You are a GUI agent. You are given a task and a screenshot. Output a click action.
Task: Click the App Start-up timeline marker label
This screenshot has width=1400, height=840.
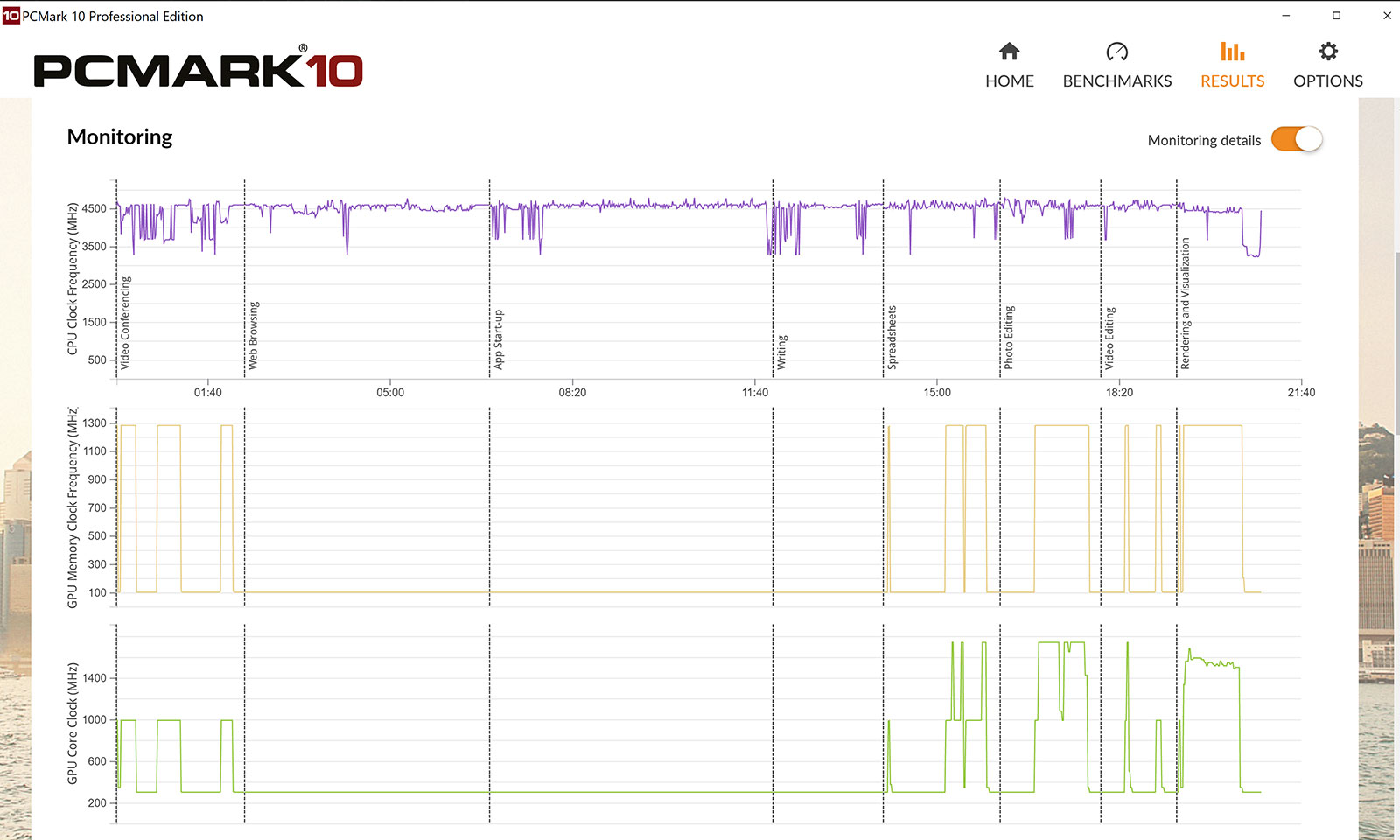click(x=498, y=339)
